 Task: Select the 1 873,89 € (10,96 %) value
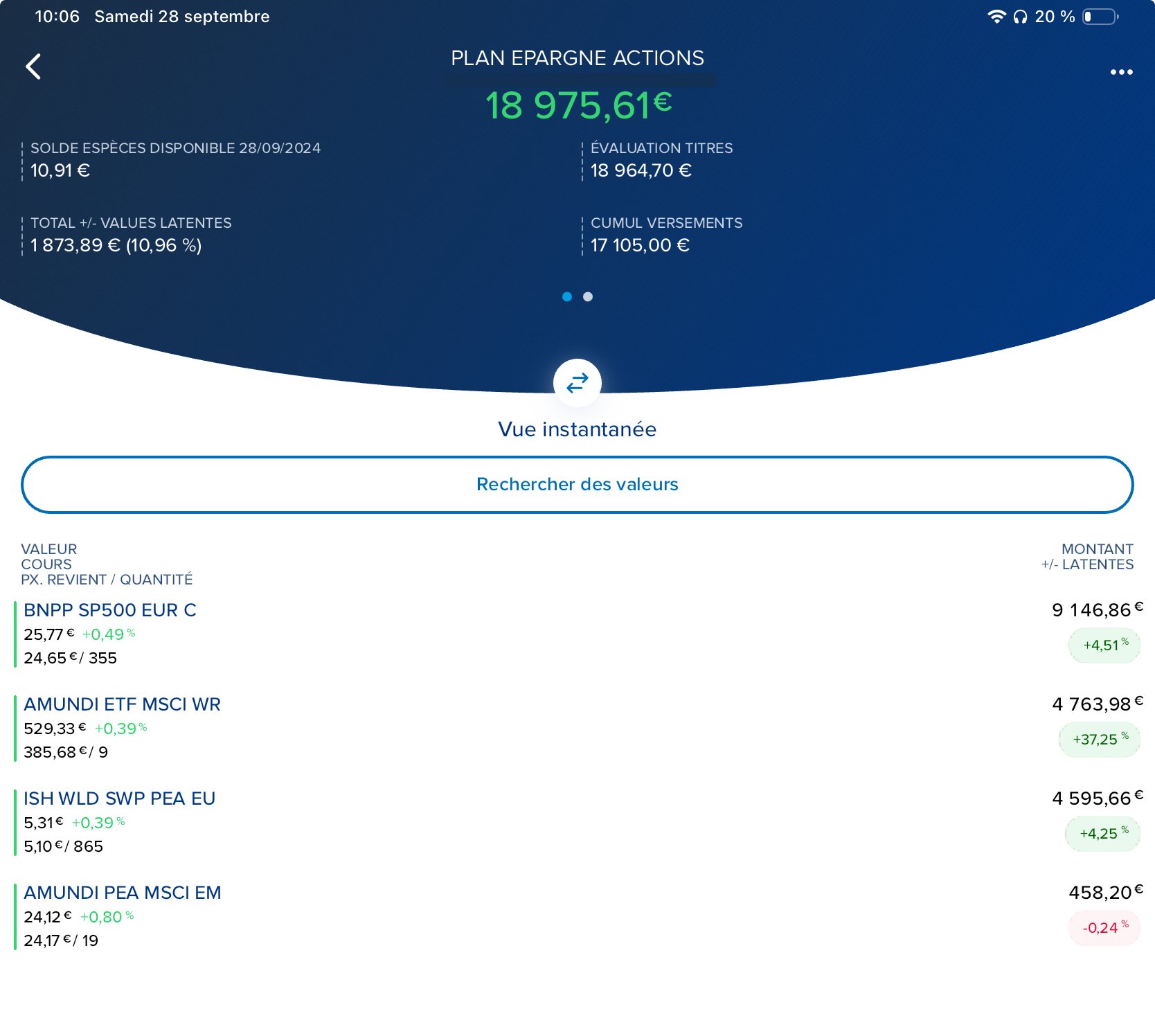coord(116,245)
